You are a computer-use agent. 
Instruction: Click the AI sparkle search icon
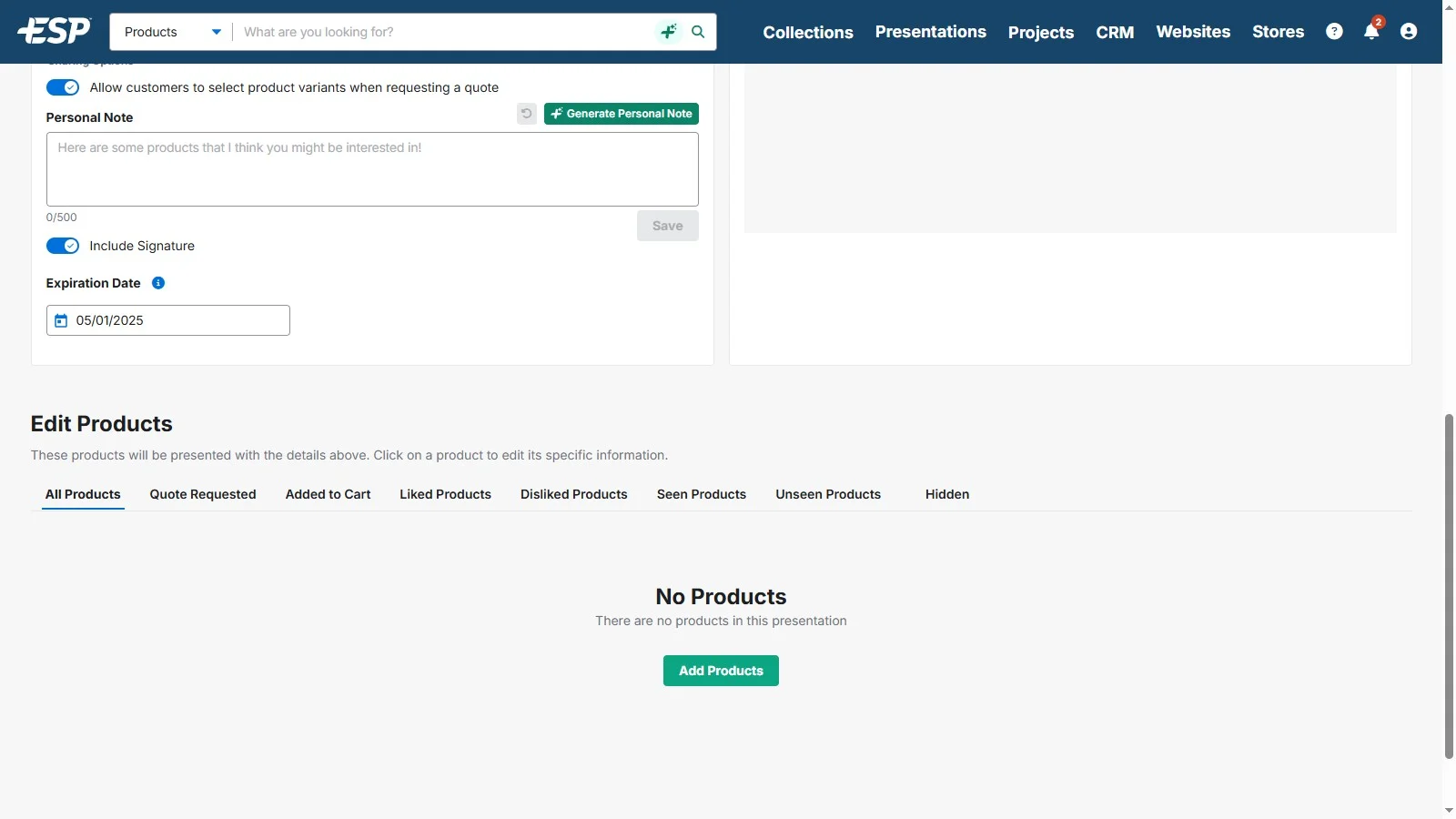[669, 32]
